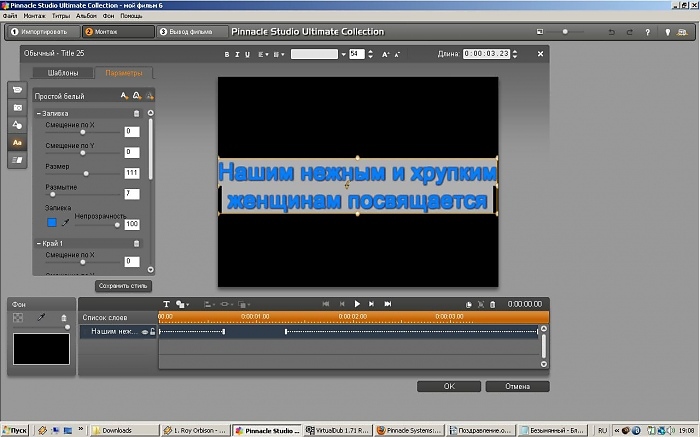700x437 pixels.
Task: Toggle italic text formatting
Action: 237,54
